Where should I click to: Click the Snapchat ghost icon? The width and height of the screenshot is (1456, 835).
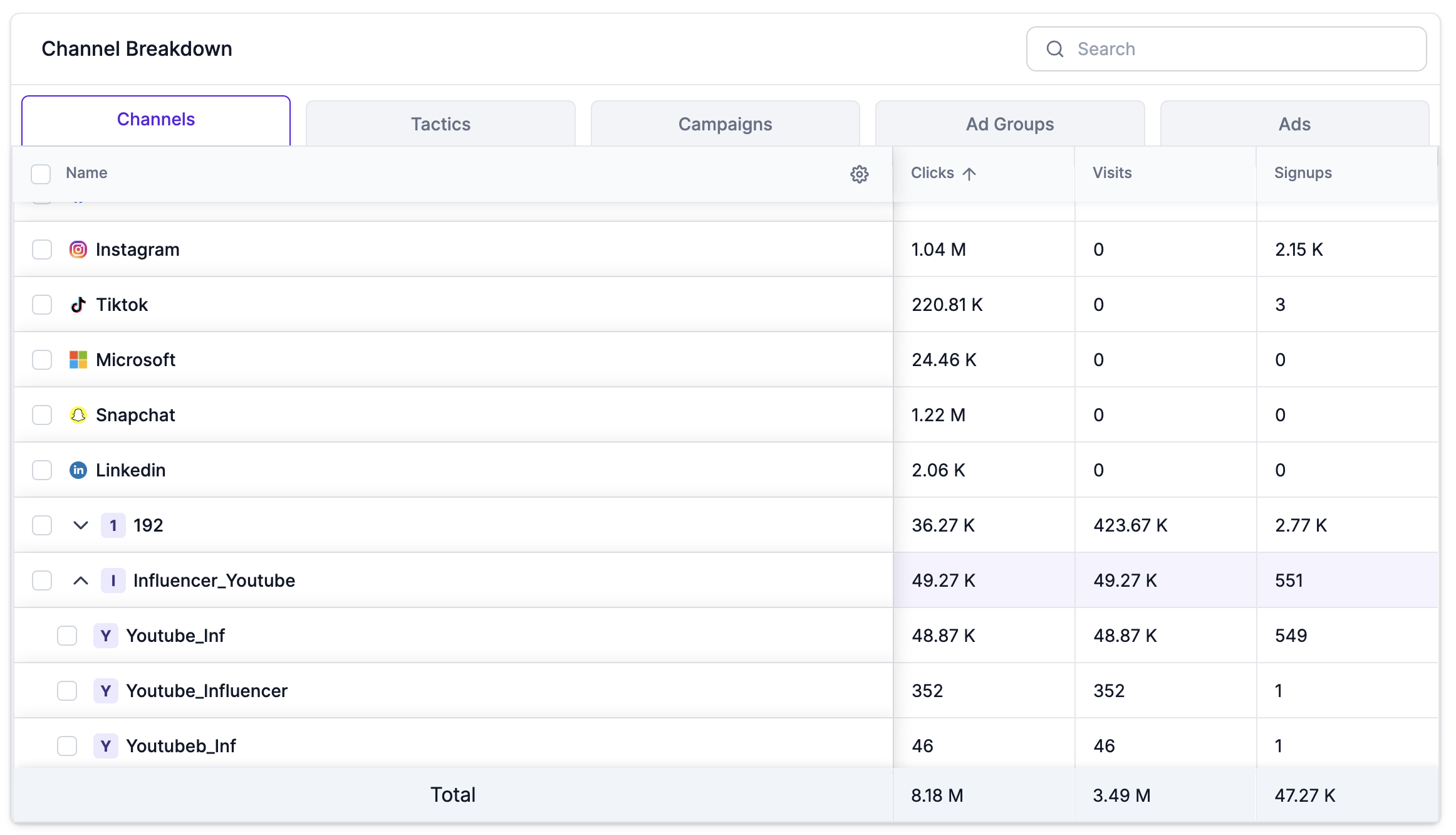point(78,415)
